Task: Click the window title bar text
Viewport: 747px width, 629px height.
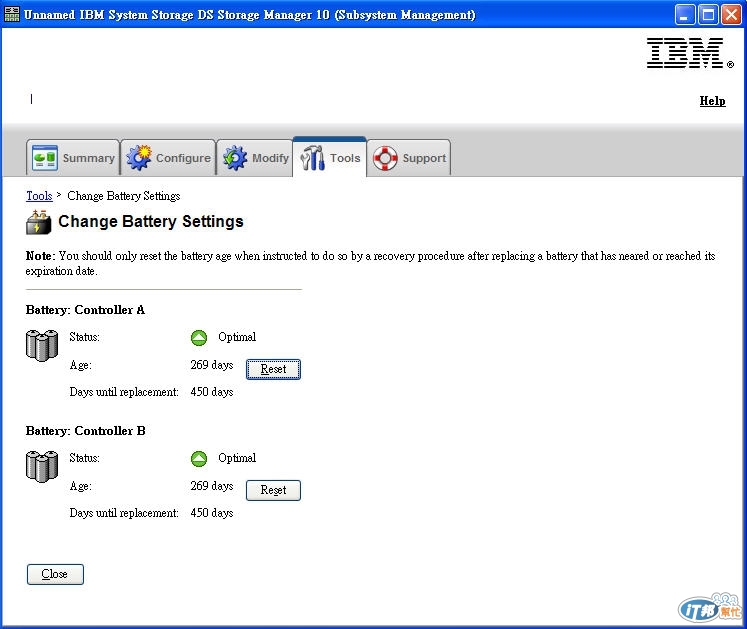Action: 250,15
